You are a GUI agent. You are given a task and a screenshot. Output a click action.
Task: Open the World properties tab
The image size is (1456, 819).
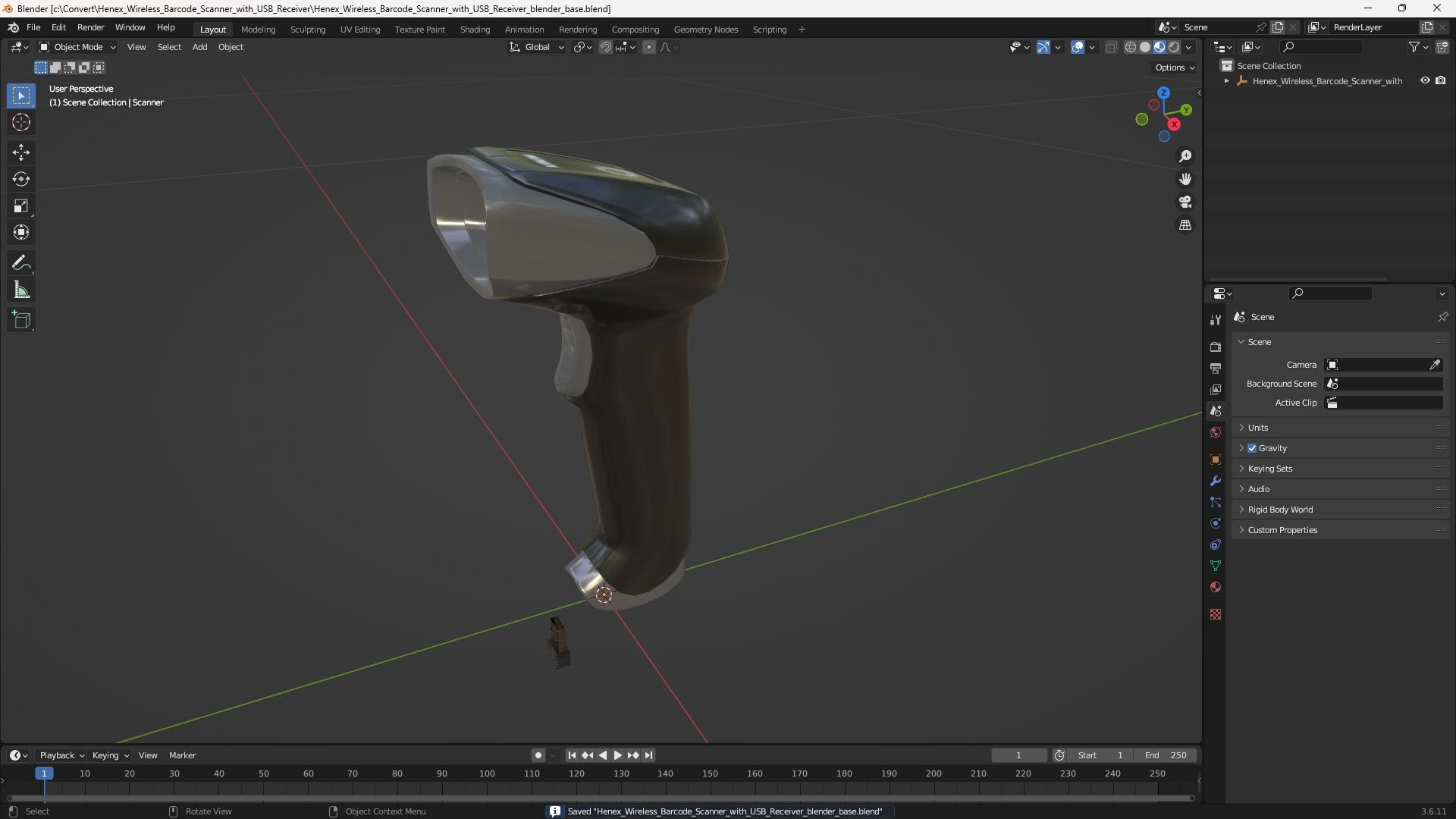point(1216,432)
